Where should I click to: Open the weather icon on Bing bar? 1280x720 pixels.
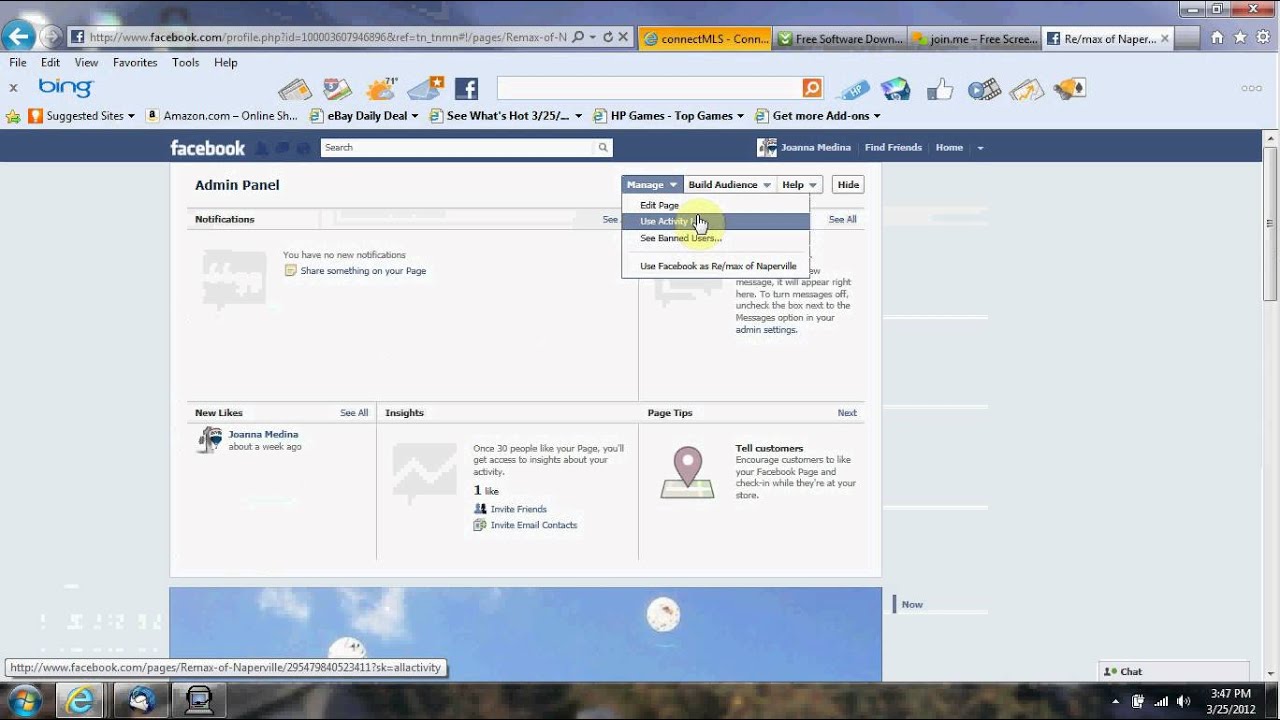pyautogui.click(x=381, y=89)
